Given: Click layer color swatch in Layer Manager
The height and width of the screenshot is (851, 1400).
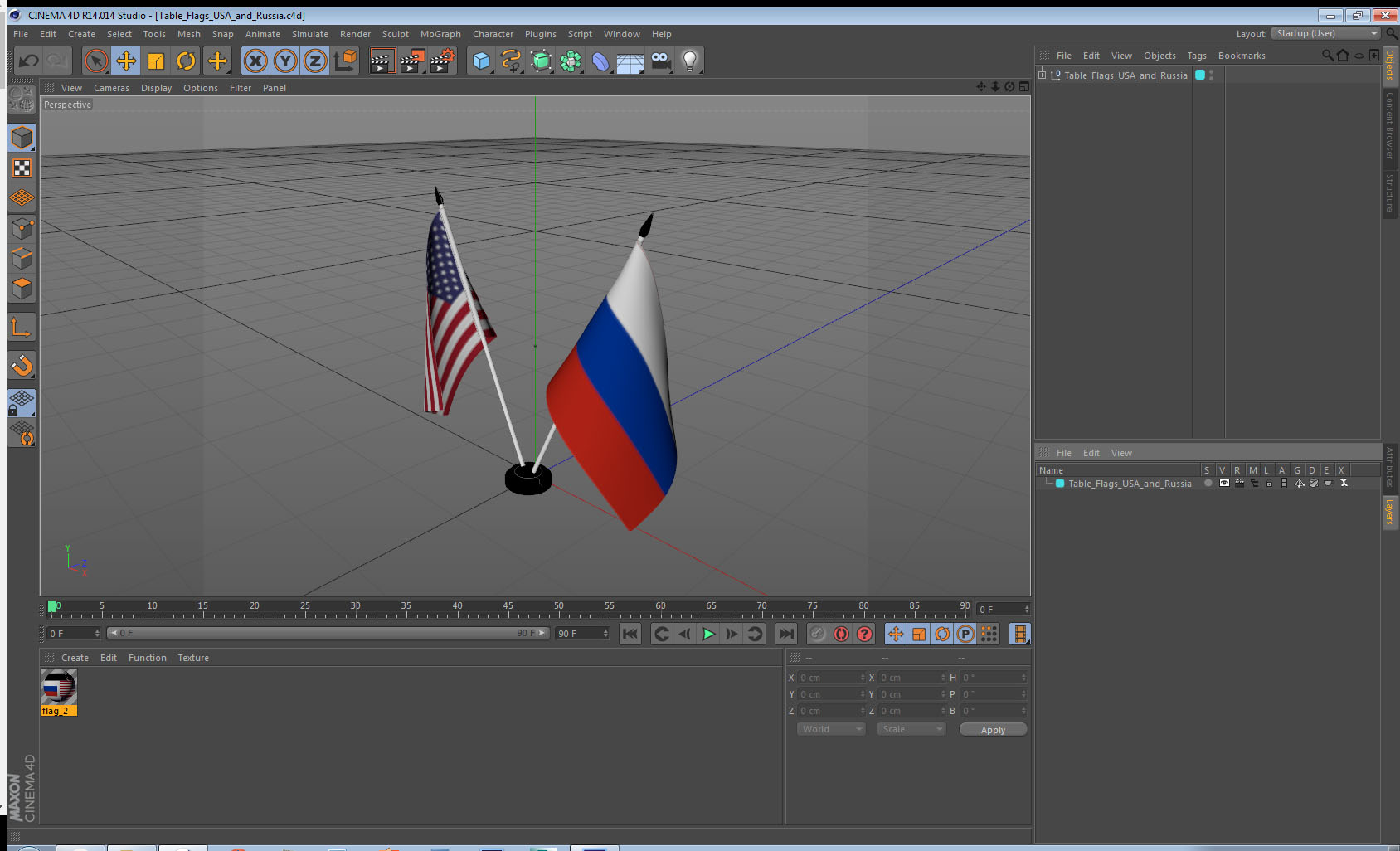Looking at the screenshot, I should click(x=1060, y=484).
